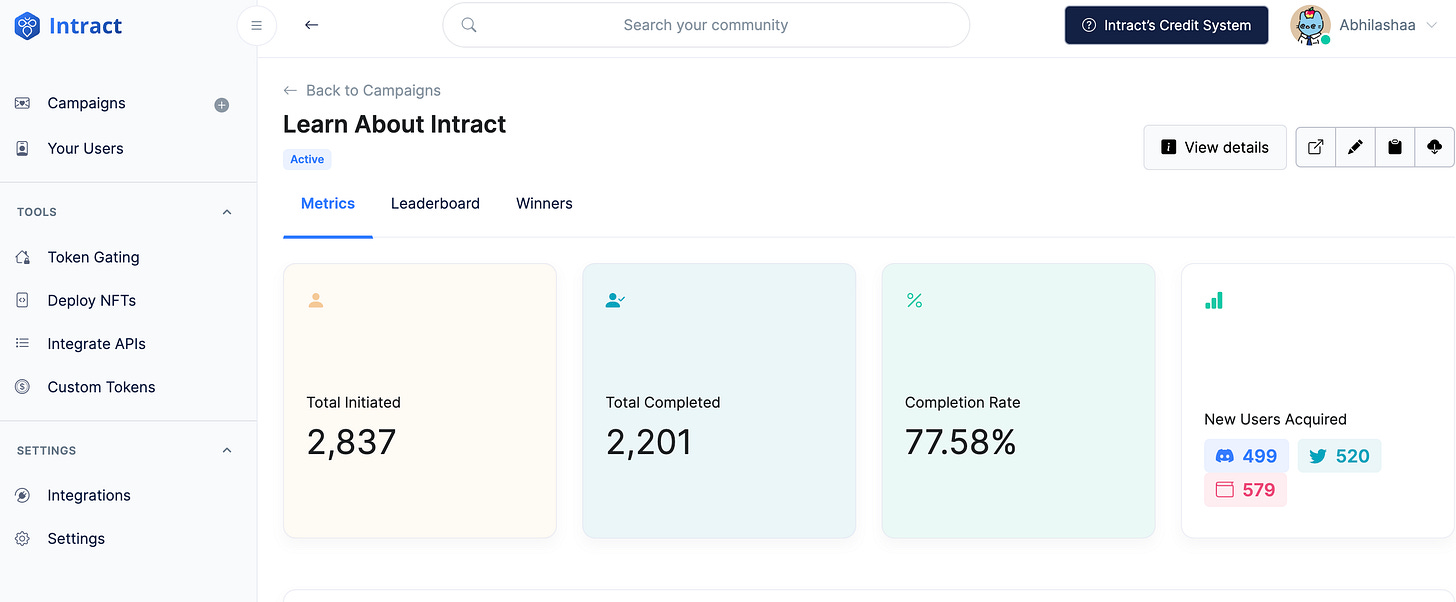Click the green bar chart icon
The height and width of the screenshot is (602, 1456).
pos(1214,300)
